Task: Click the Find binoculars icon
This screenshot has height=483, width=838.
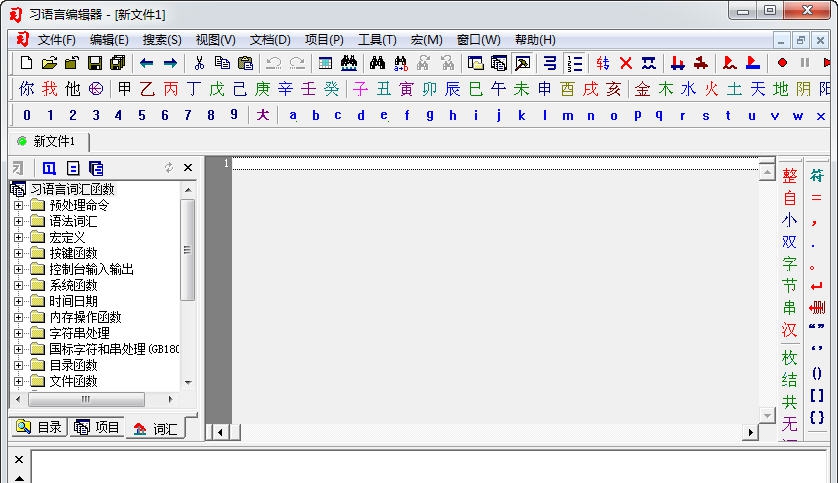Action: 377,63
